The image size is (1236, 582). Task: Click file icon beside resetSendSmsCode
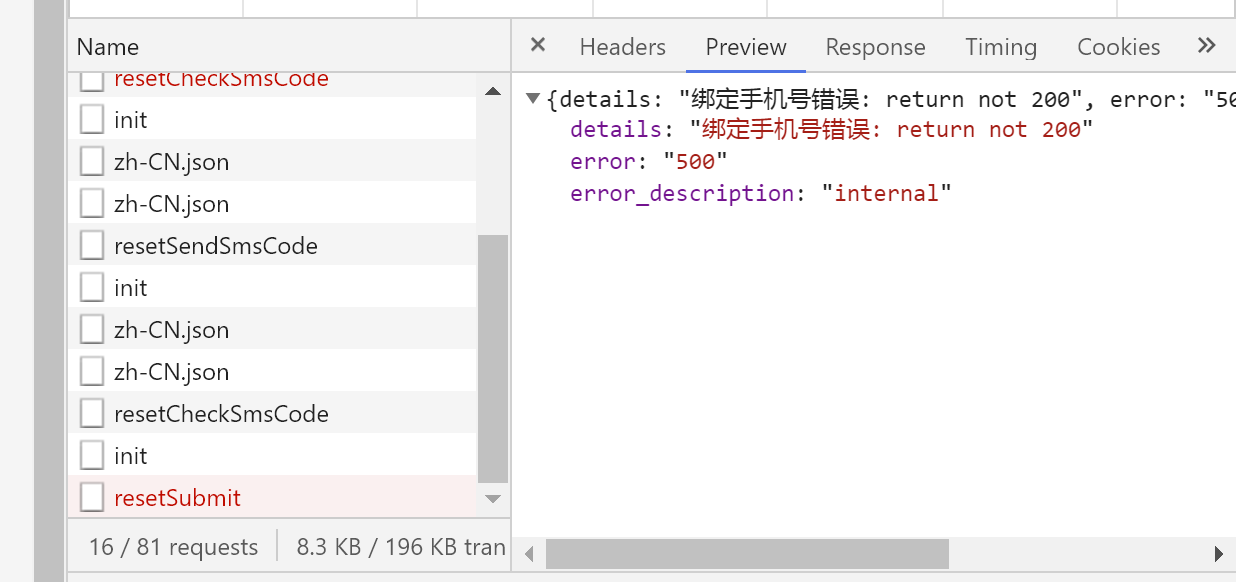click(92, 245)
